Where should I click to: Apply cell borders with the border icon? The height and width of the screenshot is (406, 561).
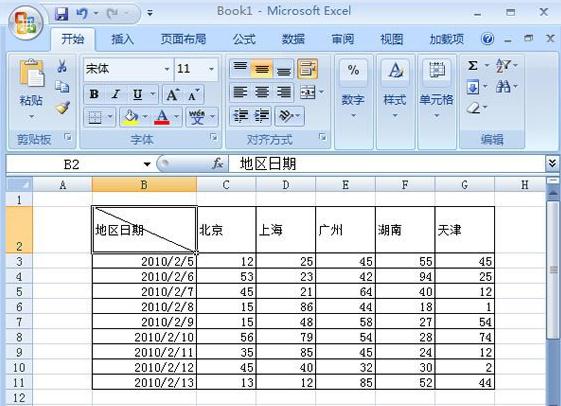pos(95,117)
